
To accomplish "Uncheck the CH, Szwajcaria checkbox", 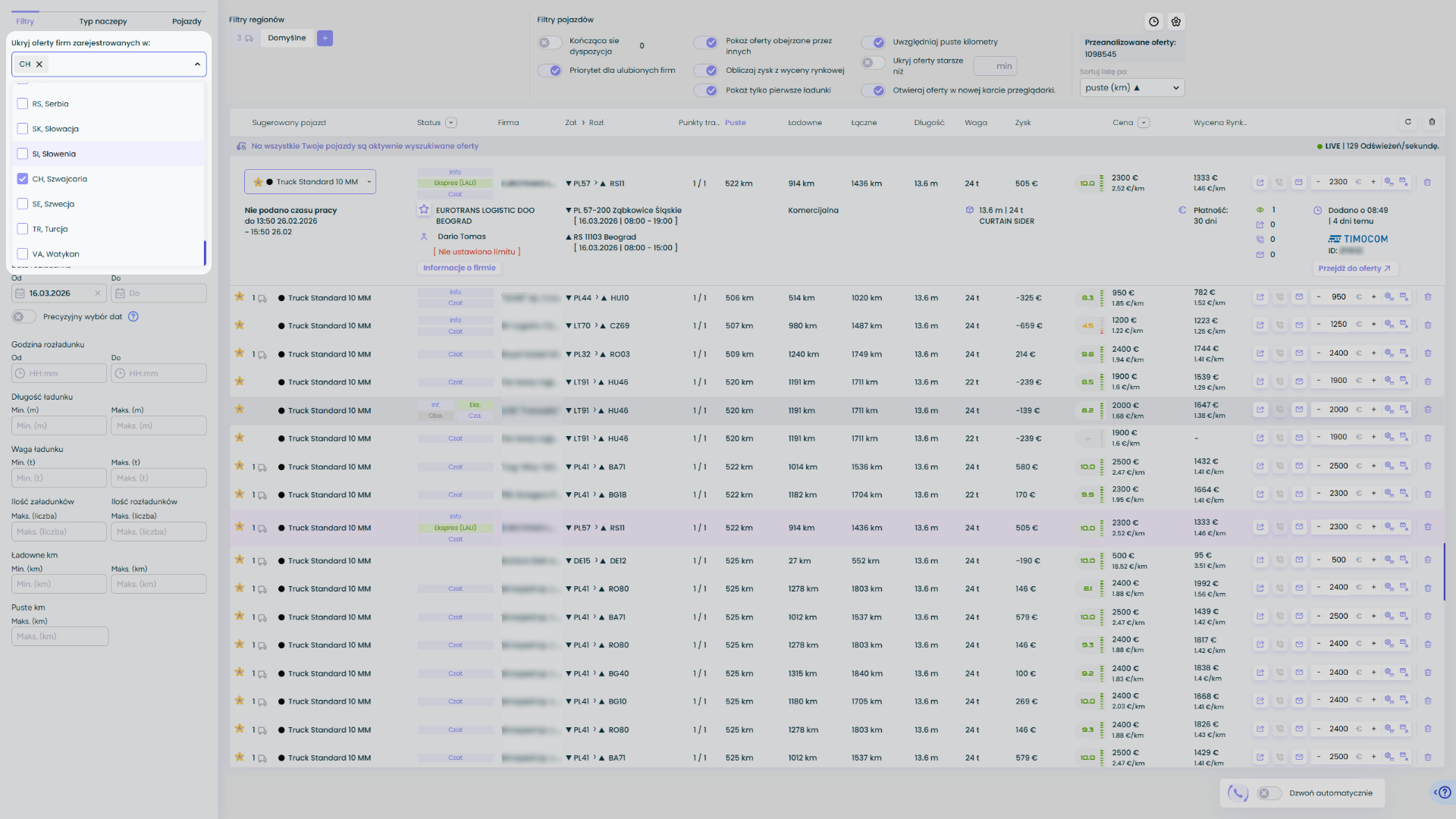I will (x=23, y=179).
